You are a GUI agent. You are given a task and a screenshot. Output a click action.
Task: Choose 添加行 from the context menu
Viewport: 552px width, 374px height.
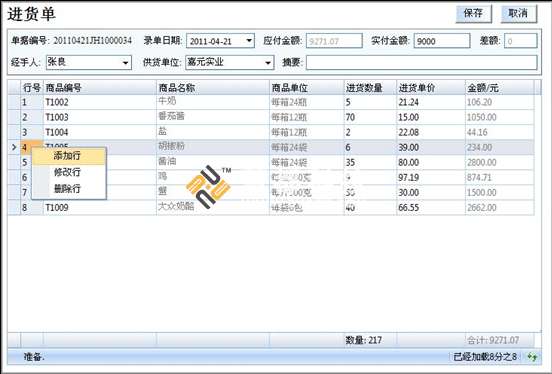(69, 156)
